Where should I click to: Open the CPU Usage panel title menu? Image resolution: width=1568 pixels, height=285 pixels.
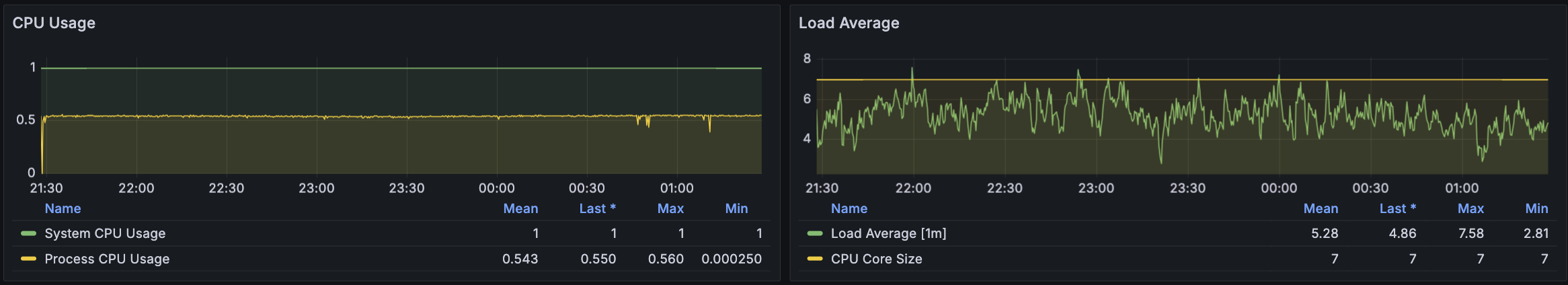(x=54, y=23)
